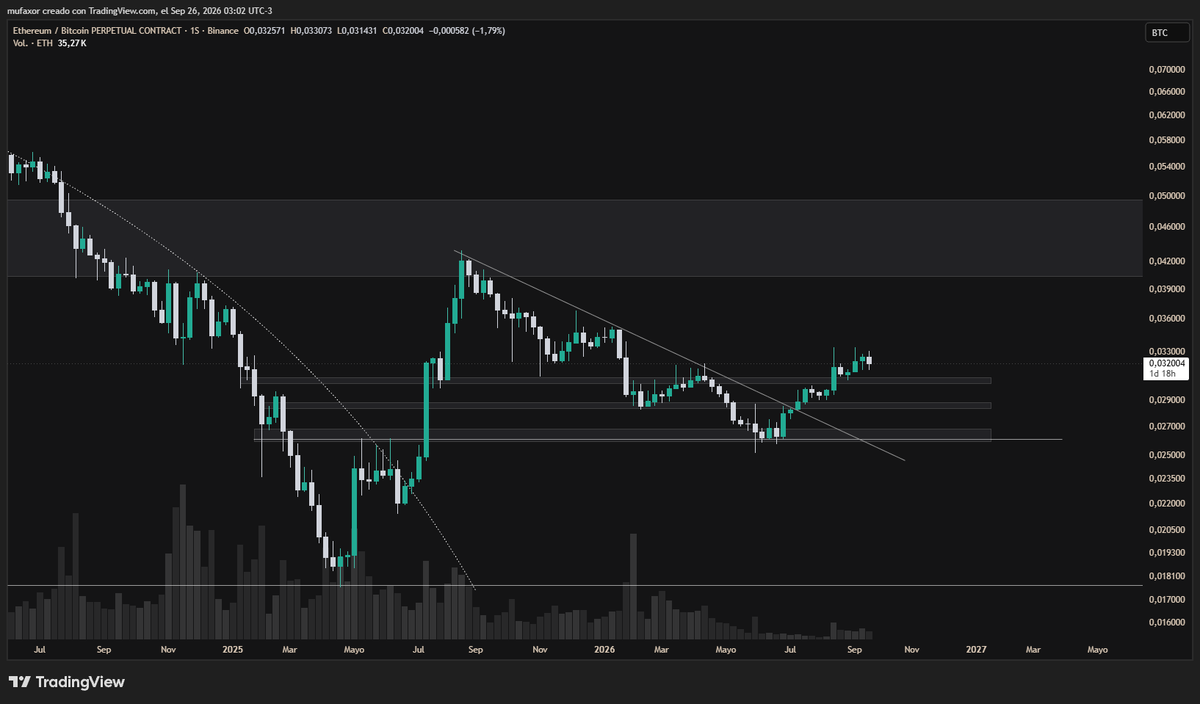The height and width of the screenshot is (704, 1200).
Task: Click price axis label 0,058000
Action: click(1165, 140)
